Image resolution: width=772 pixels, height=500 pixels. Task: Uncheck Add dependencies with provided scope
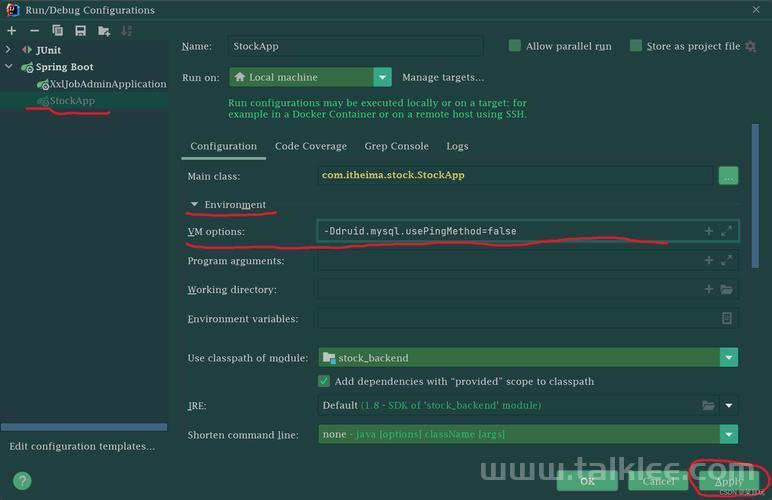[x=324, y=381]
